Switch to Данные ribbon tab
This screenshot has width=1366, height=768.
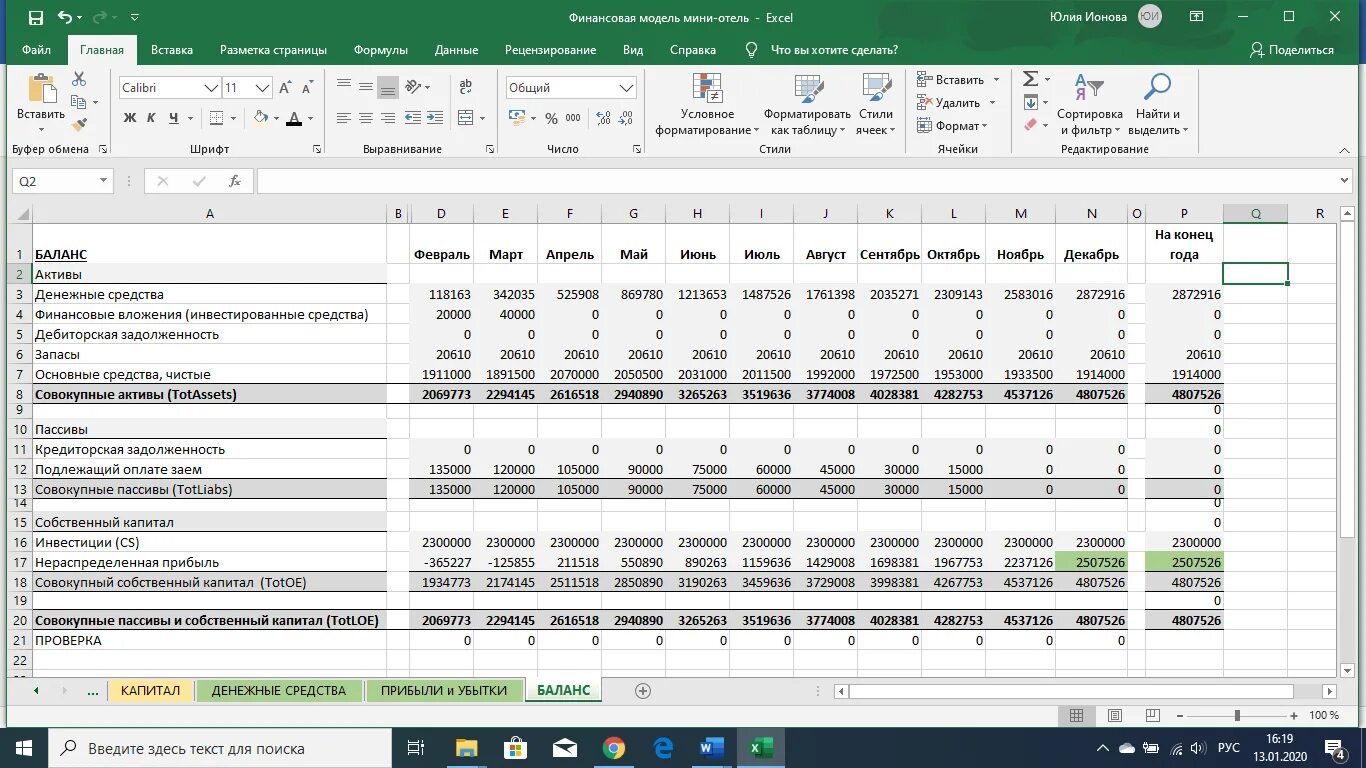[456, 50]
